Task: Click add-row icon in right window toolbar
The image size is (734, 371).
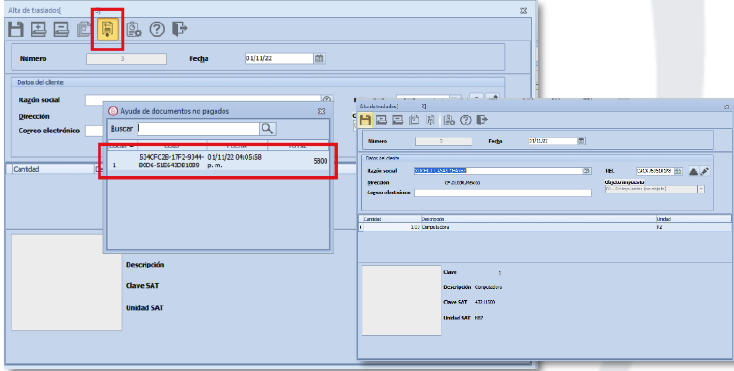Action: pos(382,120)
